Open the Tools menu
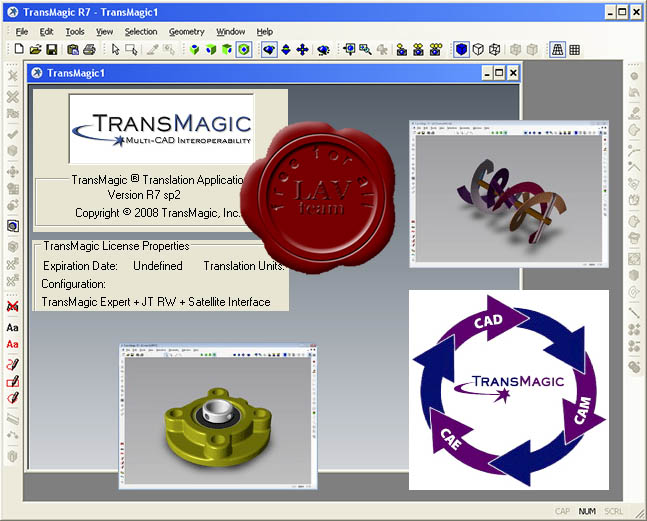This screenshot has height=521, width=647. click(75, 32)
